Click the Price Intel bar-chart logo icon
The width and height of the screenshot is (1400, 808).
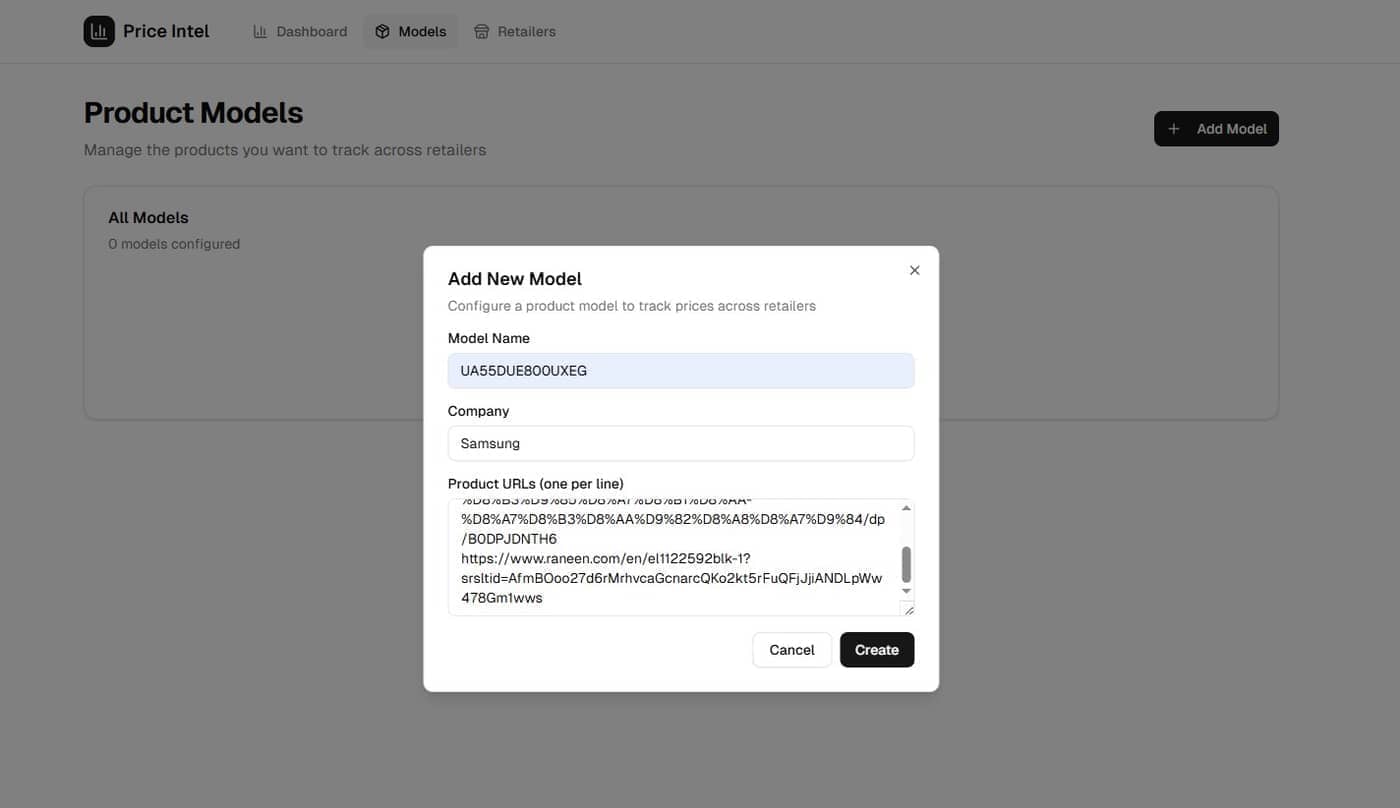coord(98,30)
